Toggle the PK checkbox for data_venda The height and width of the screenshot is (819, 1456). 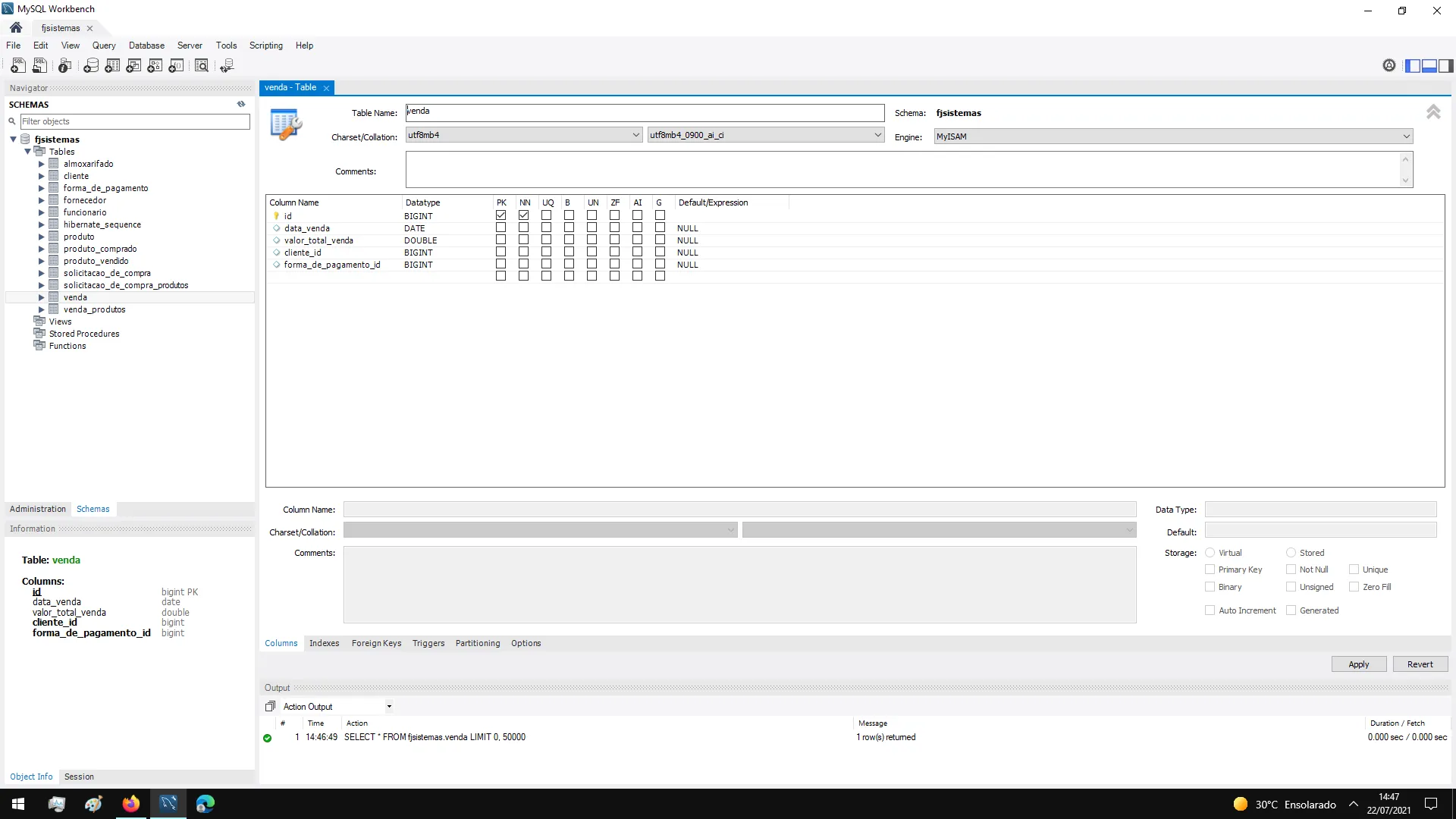500,227
